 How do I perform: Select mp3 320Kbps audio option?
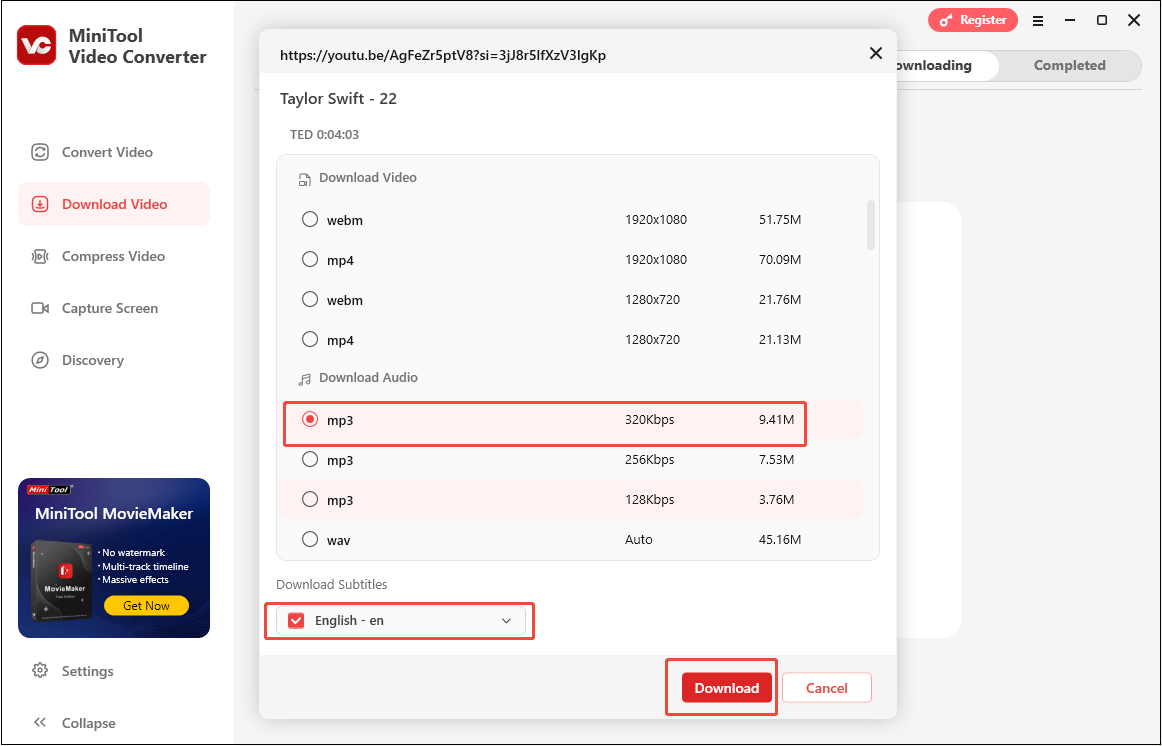310,419
